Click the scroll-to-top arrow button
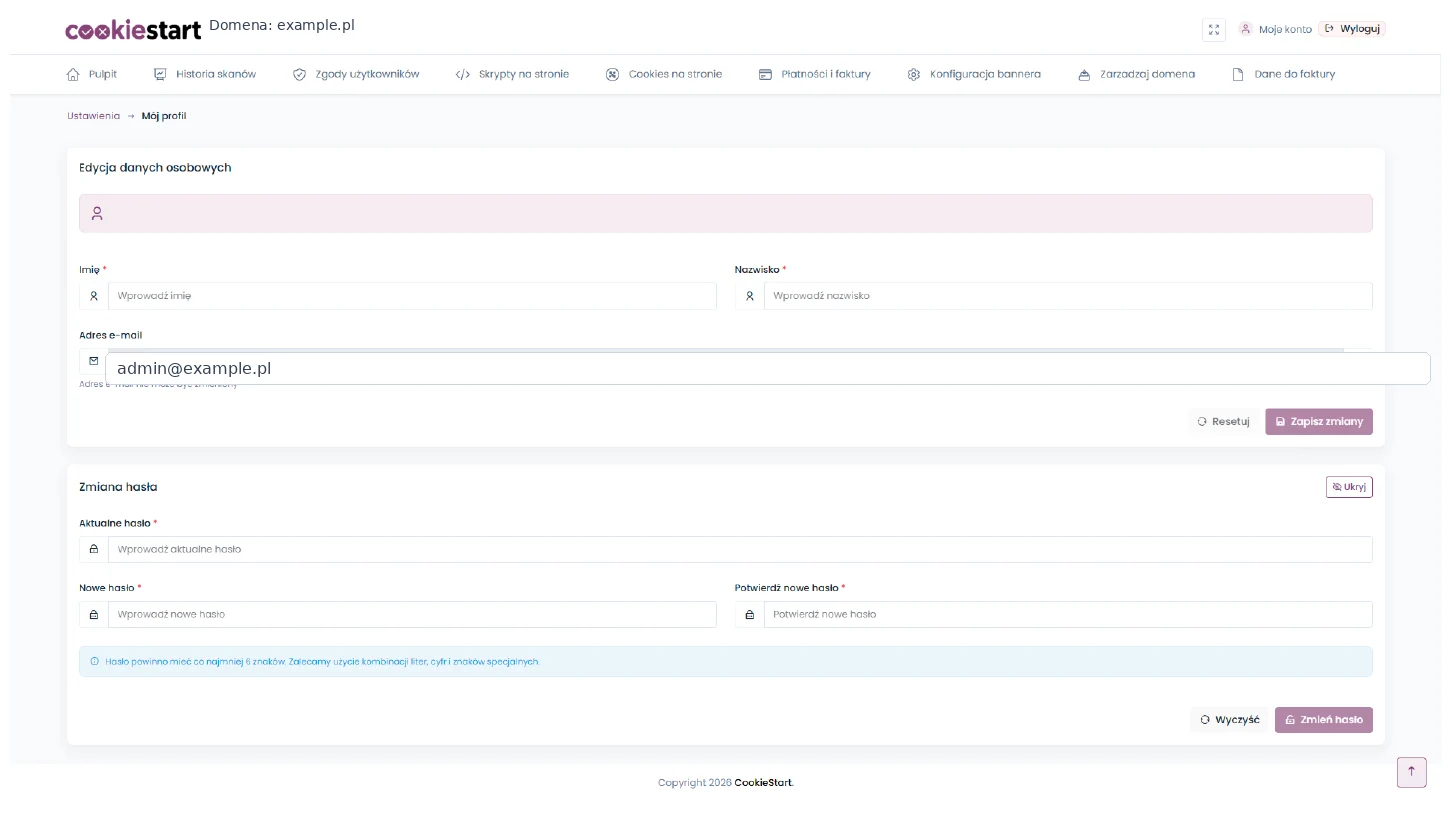This screenshot has height=815, width=1450. 1412,772
